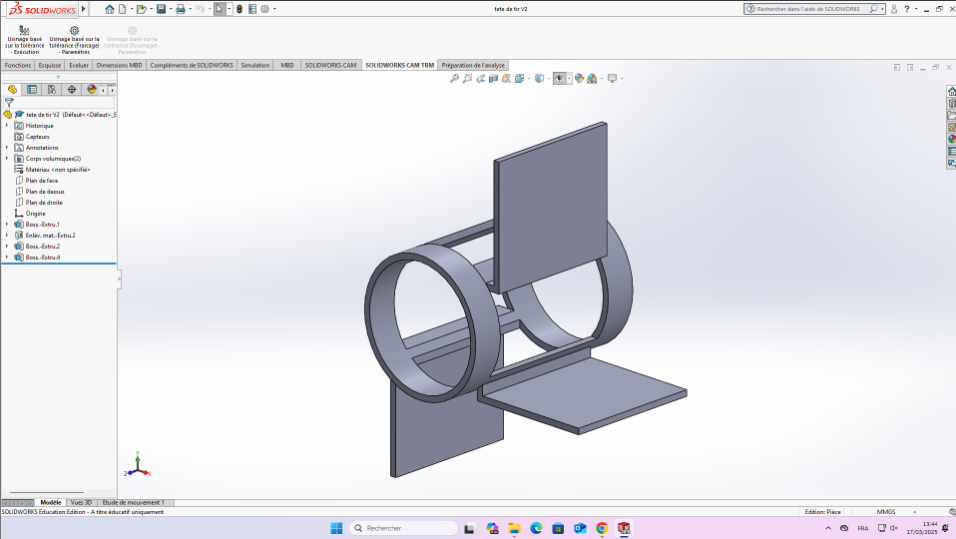Expand the Corps volumiques(2) folder
956x539 pixels.
pyautogui.click(x=7, y=159)
